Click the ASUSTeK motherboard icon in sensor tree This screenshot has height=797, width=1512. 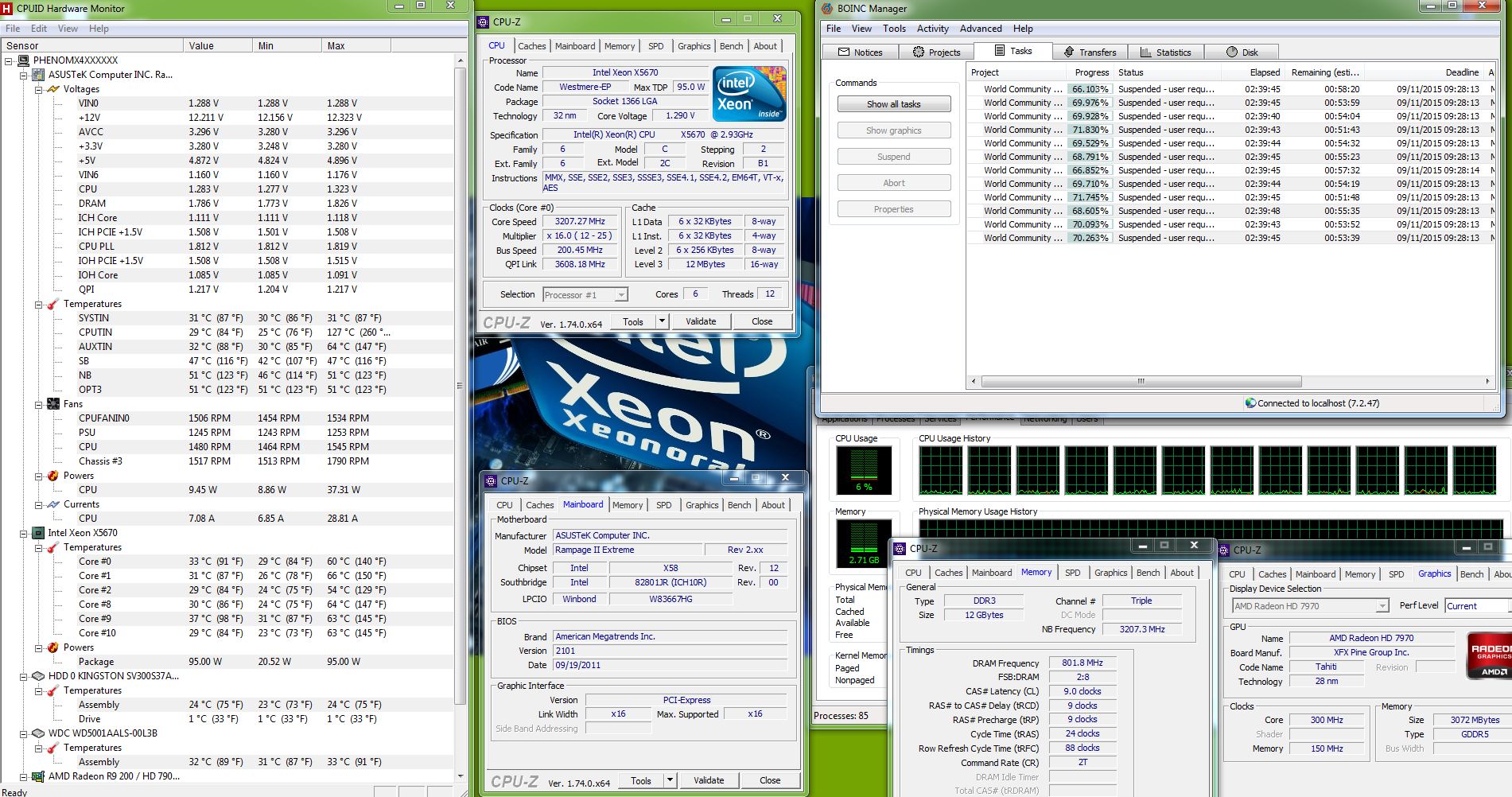[x=37, y=75]
